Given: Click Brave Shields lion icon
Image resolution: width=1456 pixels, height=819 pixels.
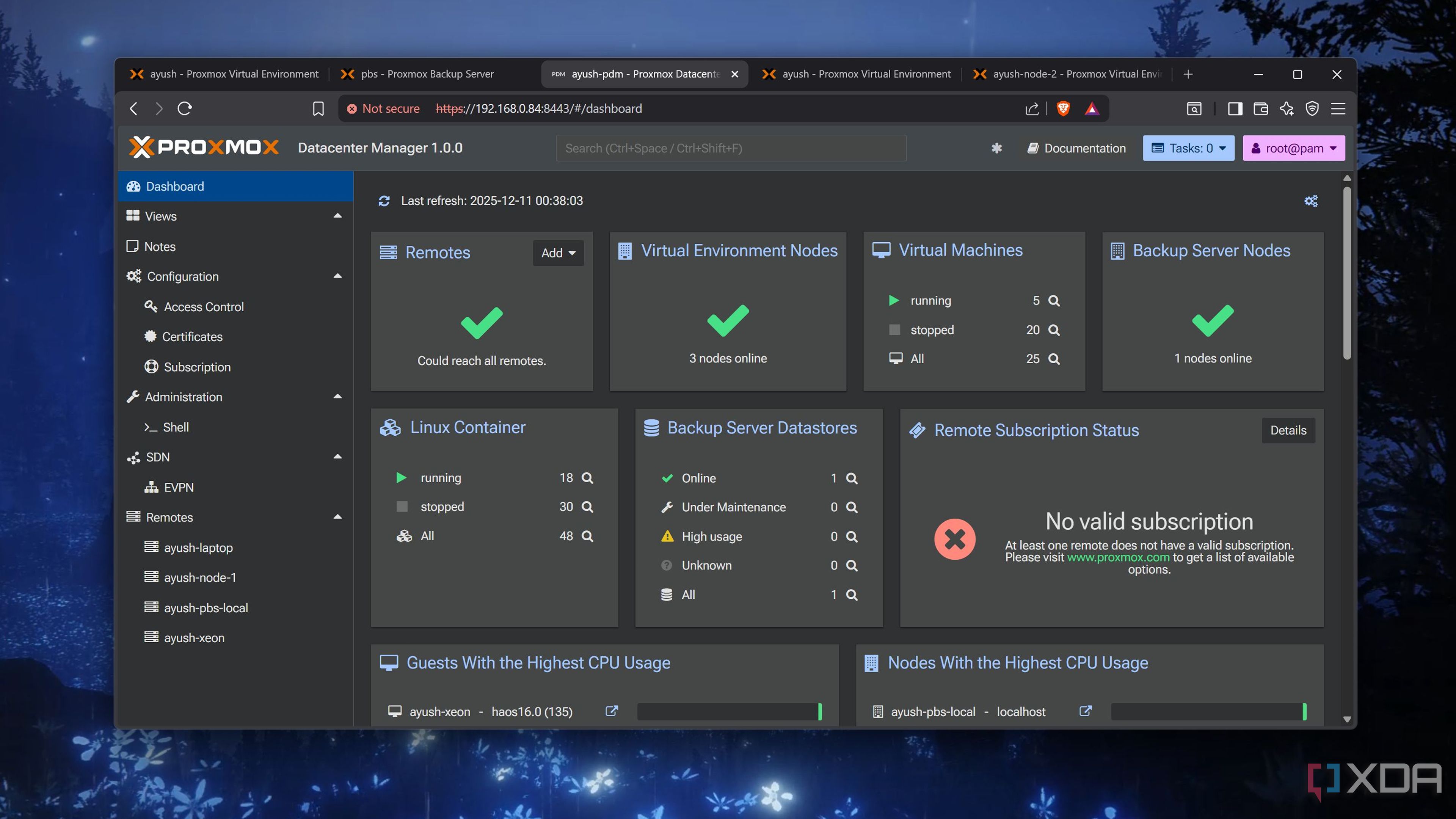Looking at the screenshot, I should click(1063, 108).
